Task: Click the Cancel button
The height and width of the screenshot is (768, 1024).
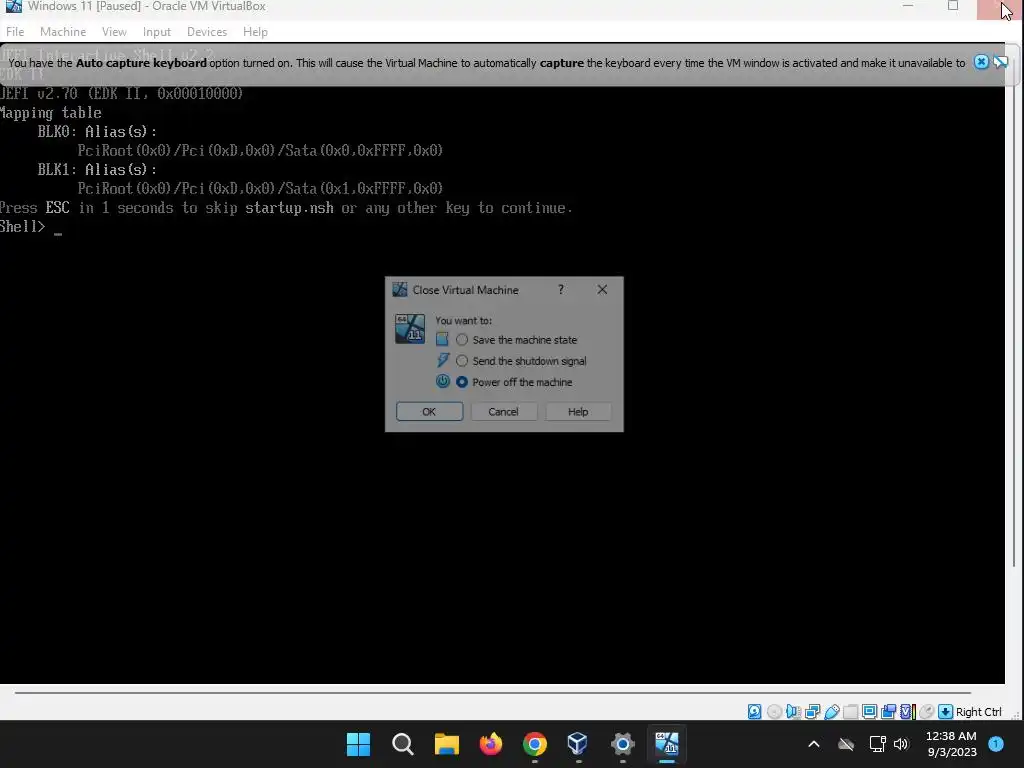Action: [504, 411]
